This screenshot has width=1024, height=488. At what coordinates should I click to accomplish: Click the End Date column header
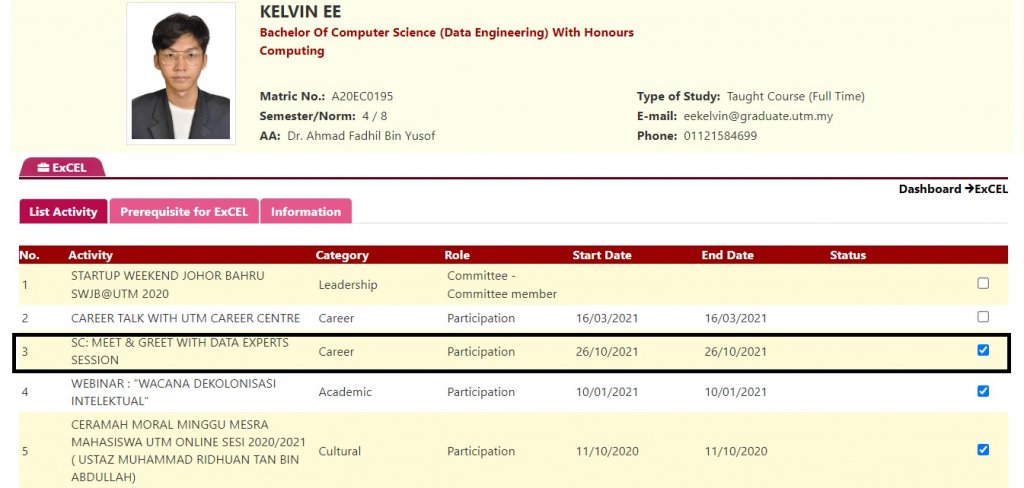(727, 255)
